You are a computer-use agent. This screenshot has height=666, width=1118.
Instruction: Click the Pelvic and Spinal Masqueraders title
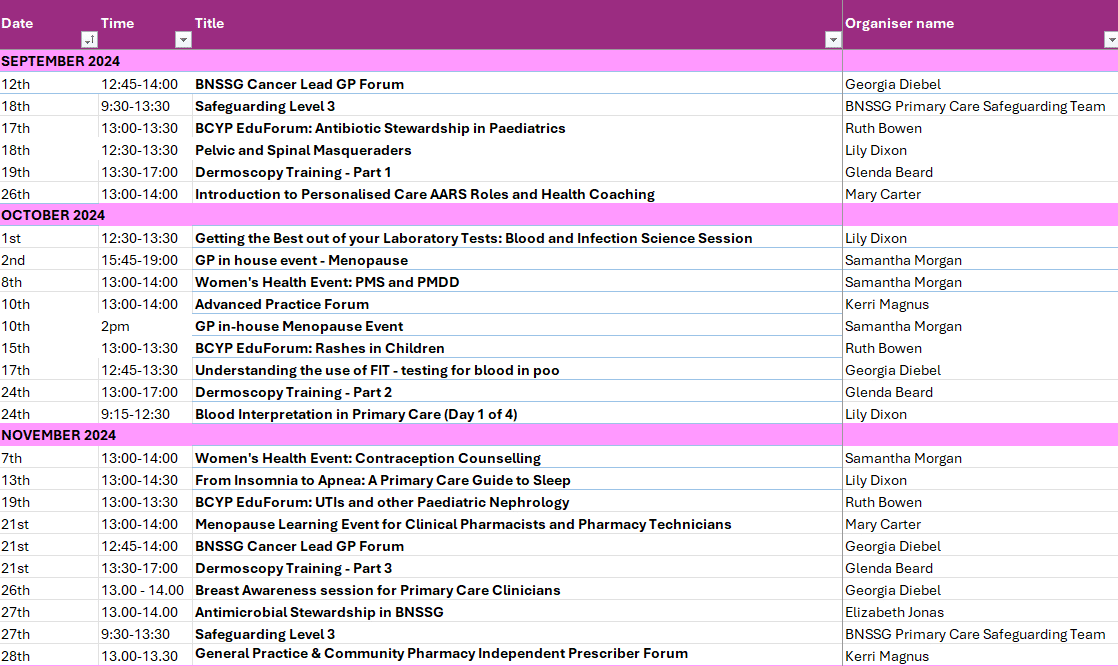pos(303,150)
